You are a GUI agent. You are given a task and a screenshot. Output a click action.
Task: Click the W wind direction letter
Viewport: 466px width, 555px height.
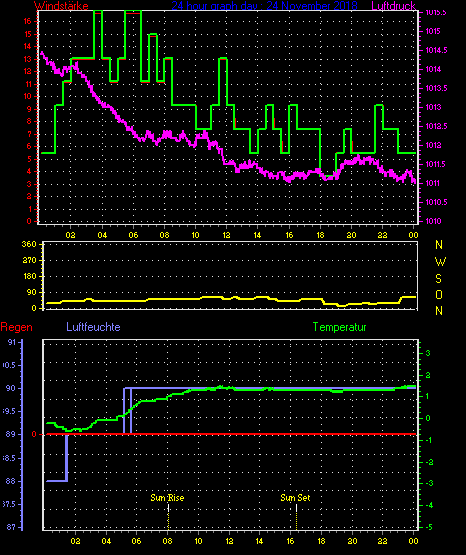440,262
